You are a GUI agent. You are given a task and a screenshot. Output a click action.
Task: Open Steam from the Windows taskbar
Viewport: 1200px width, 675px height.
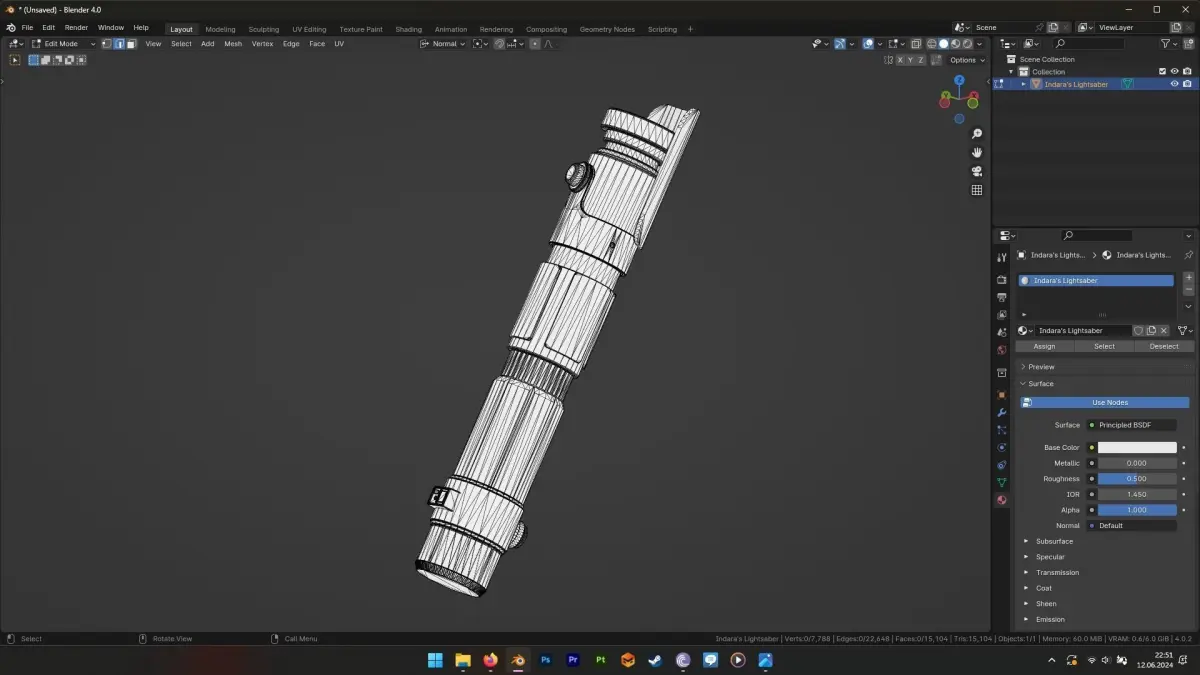(655, 660)
